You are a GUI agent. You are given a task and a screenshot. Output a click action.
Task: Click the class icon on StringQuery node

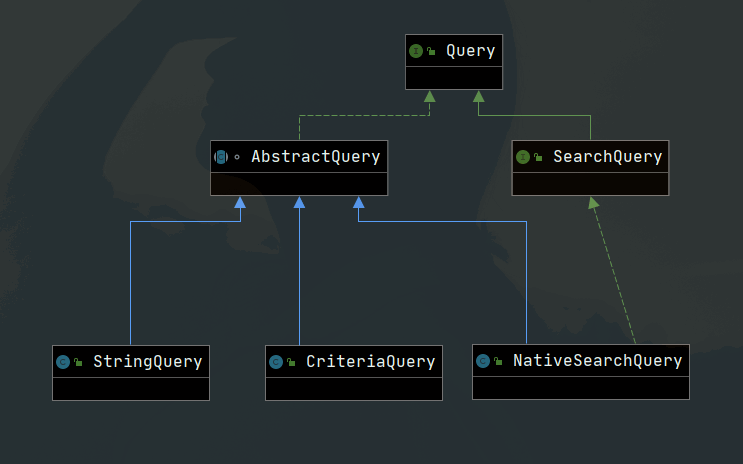click(x=63, y=362)
